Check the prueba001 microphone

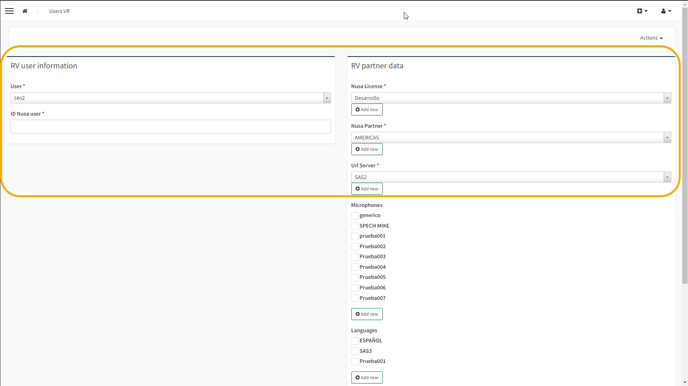point(355,236)
